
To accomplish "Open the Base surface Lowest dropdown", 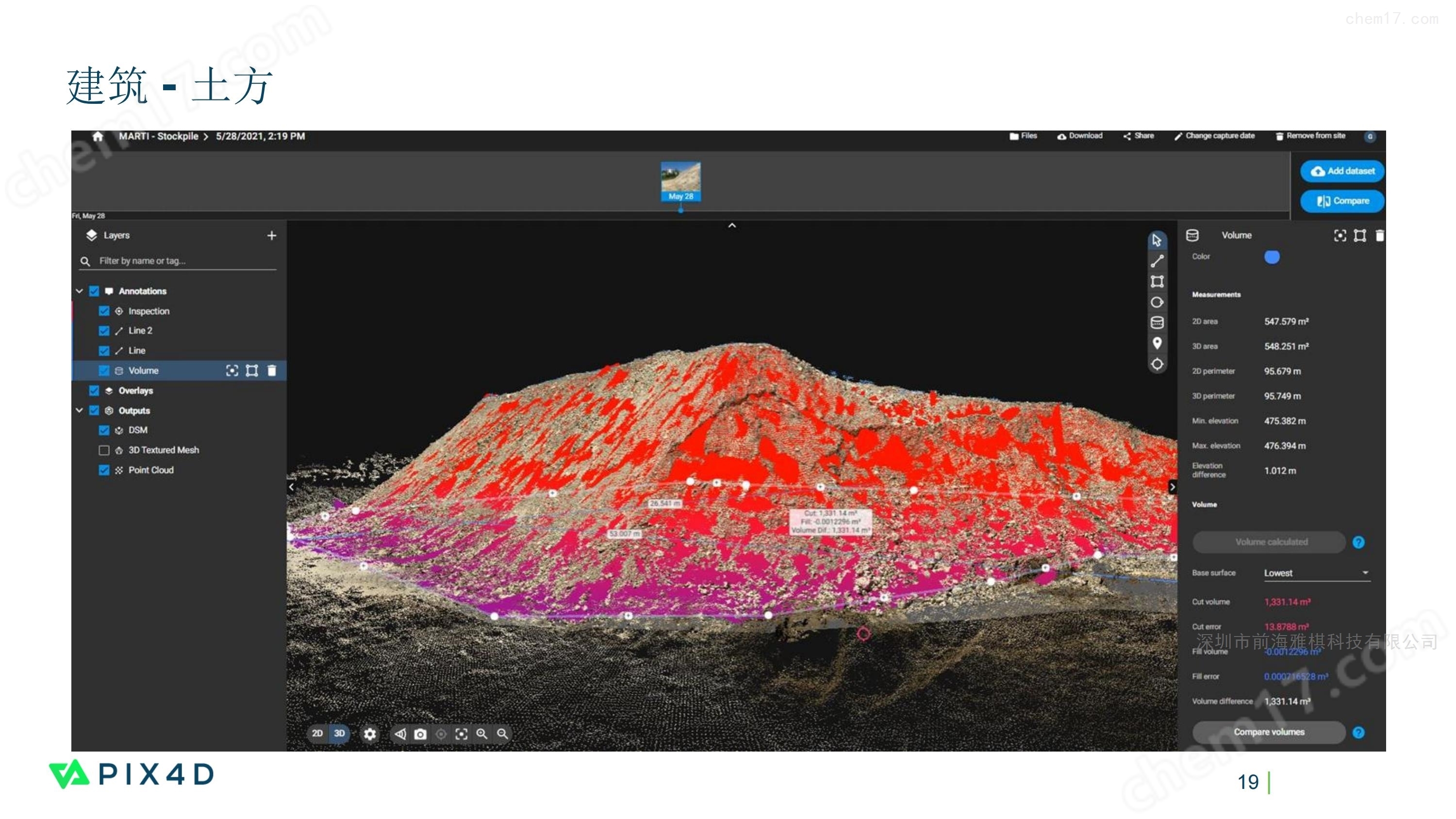I will point(1316,573).
